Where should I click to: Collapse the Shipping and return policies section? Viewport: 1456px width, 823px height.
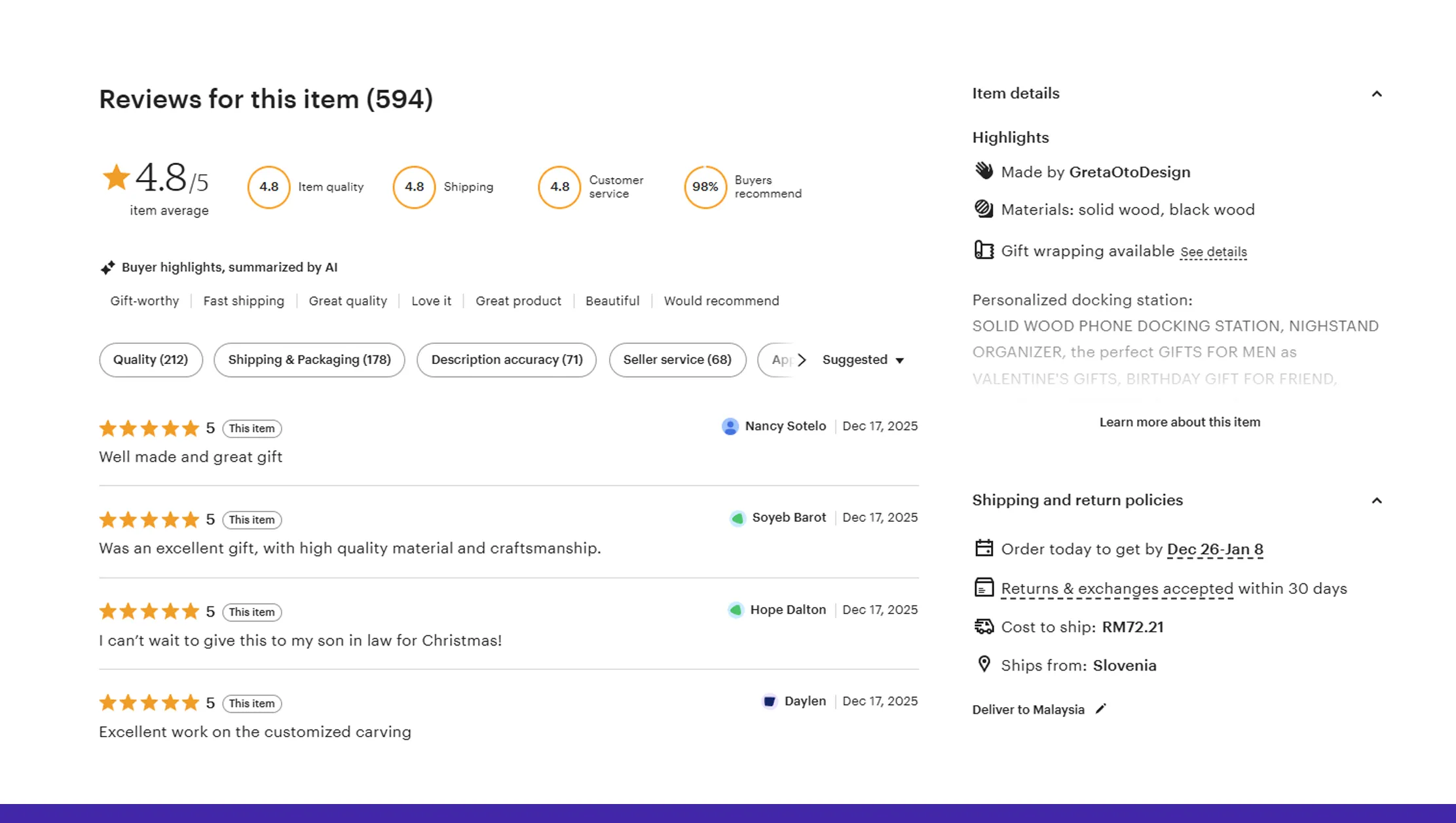coord(1377,500)
